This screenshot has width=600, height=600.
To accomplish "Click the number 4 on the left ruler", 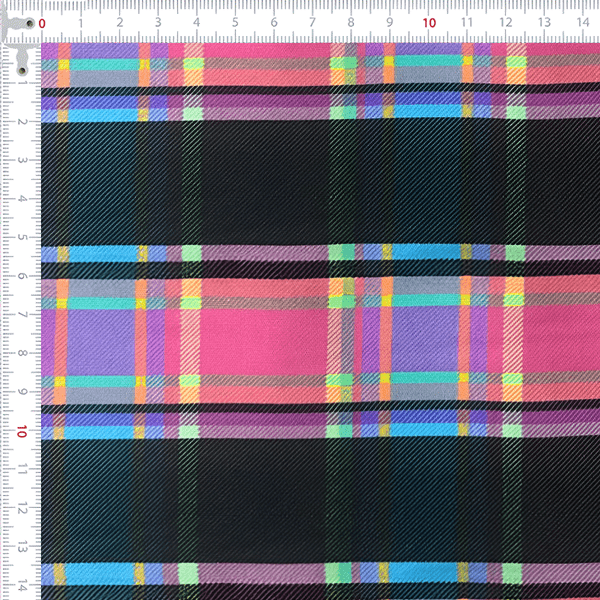I will 22,199.
